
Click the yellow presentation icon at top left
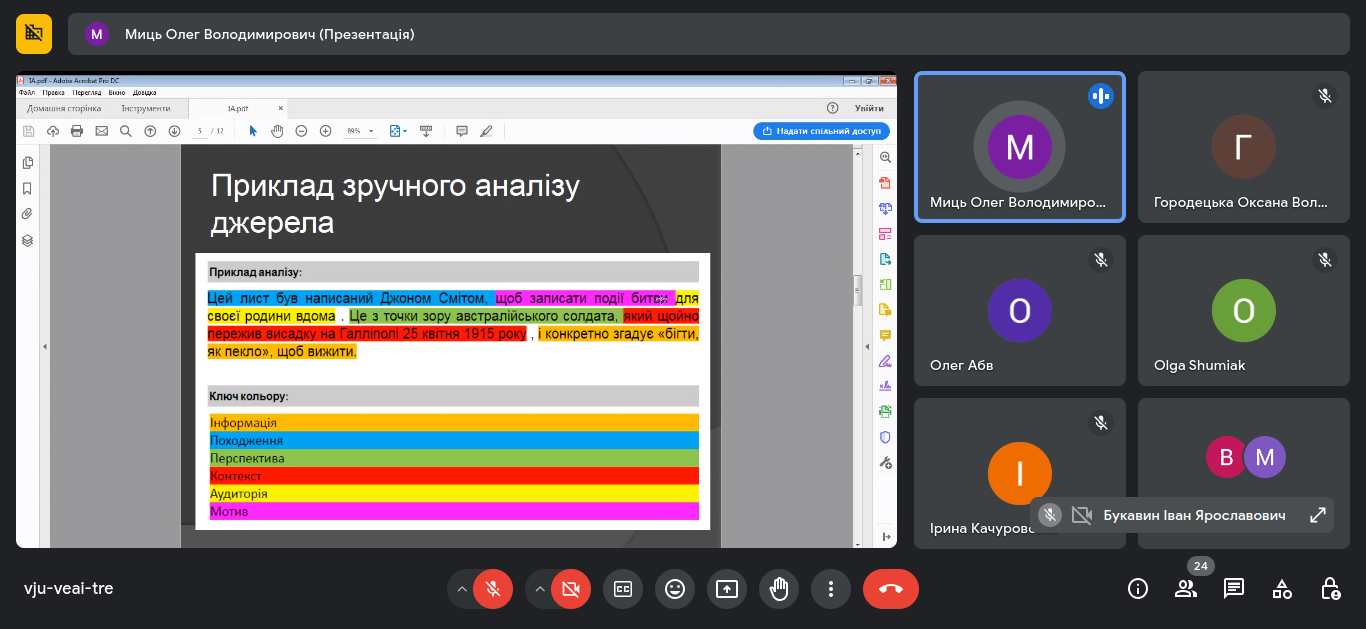(x=34, y=34)
